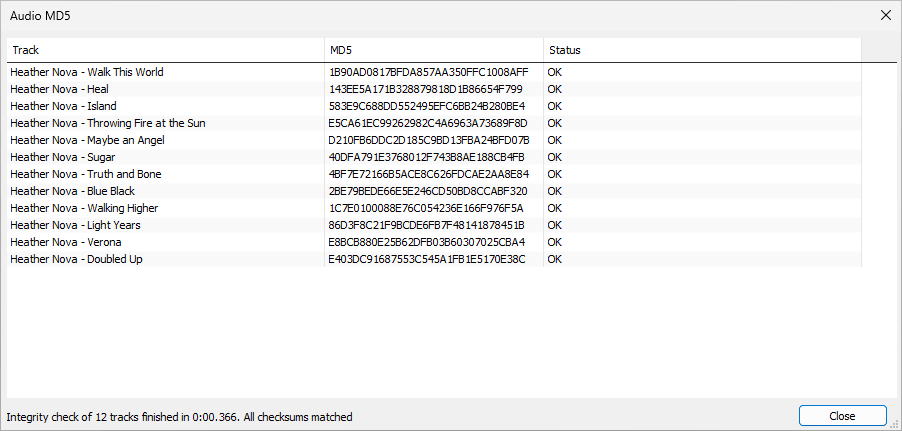Select the Heather Nova - Sugar row

(x=62, y=157)
